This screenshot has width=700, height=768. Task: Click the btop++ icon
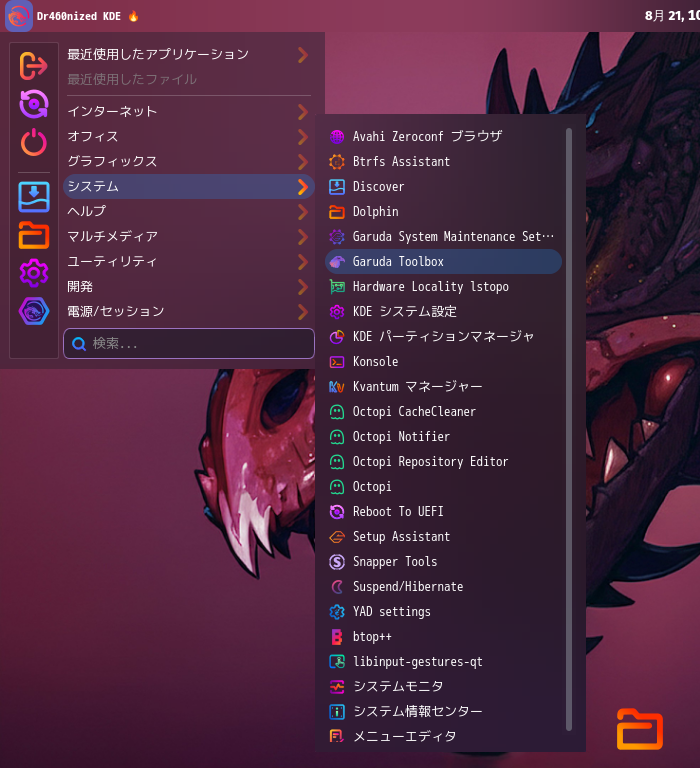tap(337, 637)
